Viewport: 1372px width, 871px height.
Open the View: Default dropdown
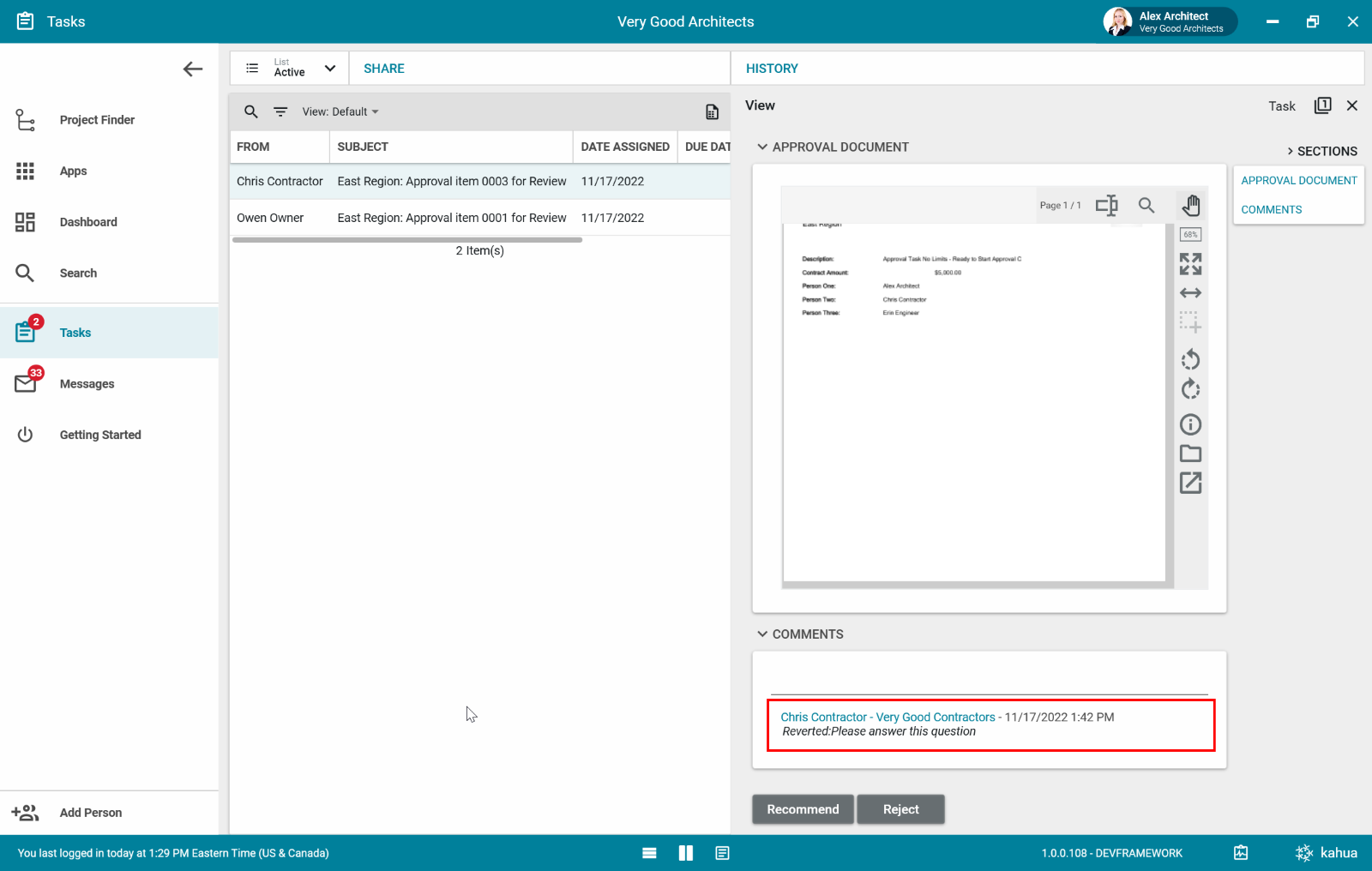point(340,111)
